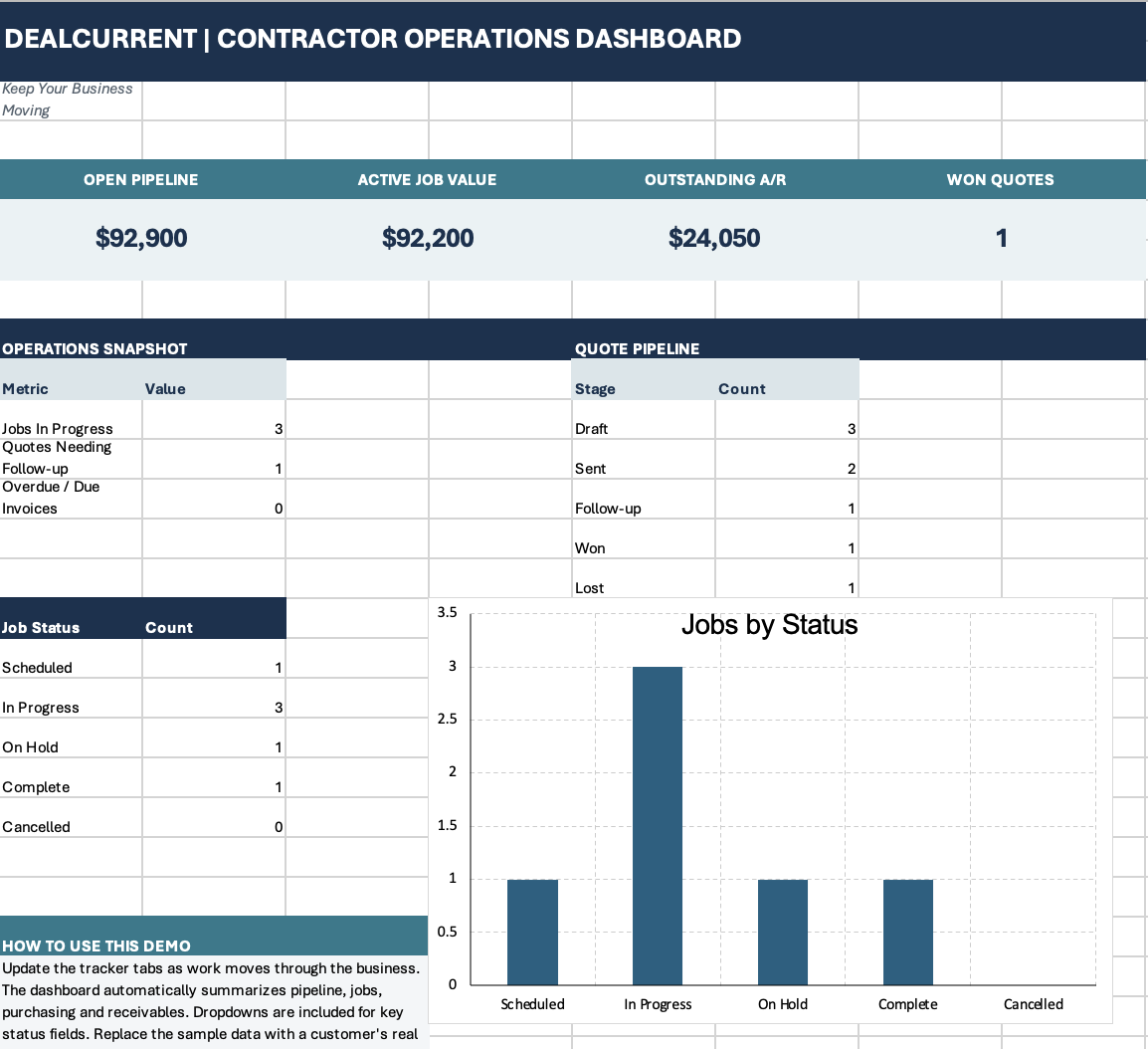Viewport: 1148px width, 1049px height.
Task: Select the 'Quotes Needing Follow-up' metric cell
Action: point(71,459)
